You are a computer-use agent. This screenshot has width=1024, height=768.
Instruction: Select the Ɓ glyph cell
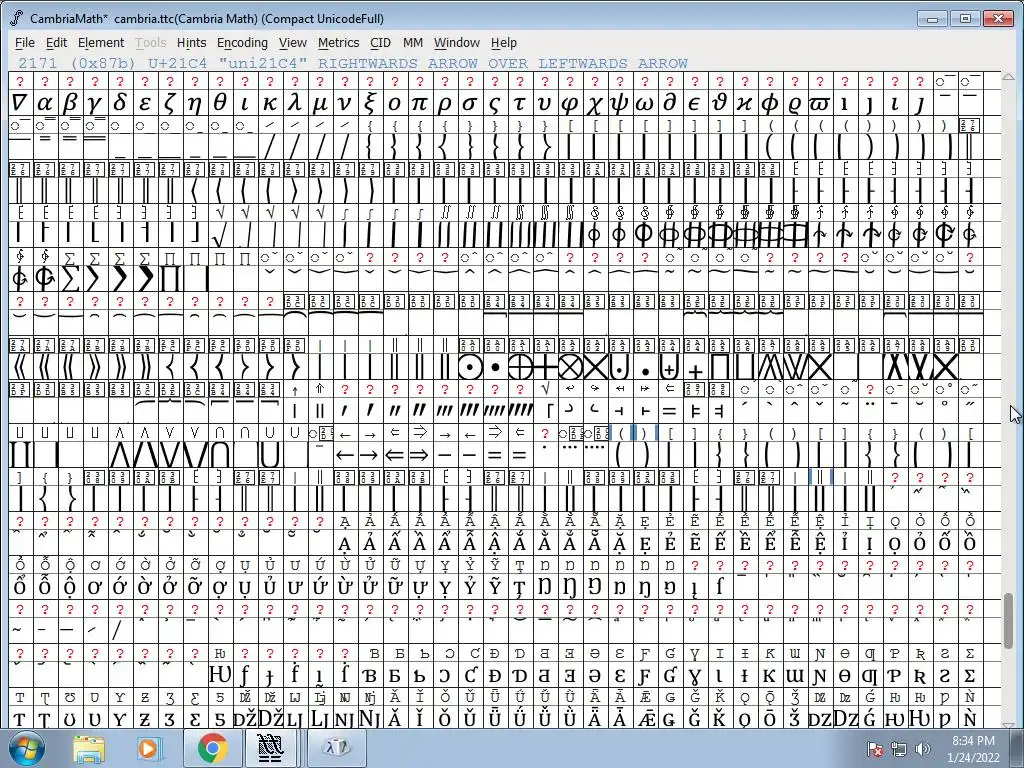370,675
